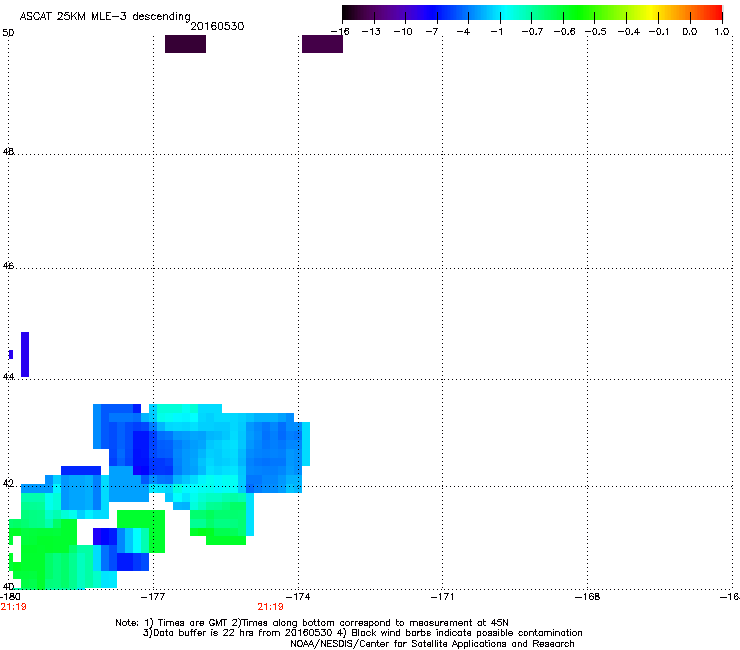Image resolution: width=740 pixels, height=650 pixels.
Task: Click the date label '20160530' under the title
Action: pos(217,26)
